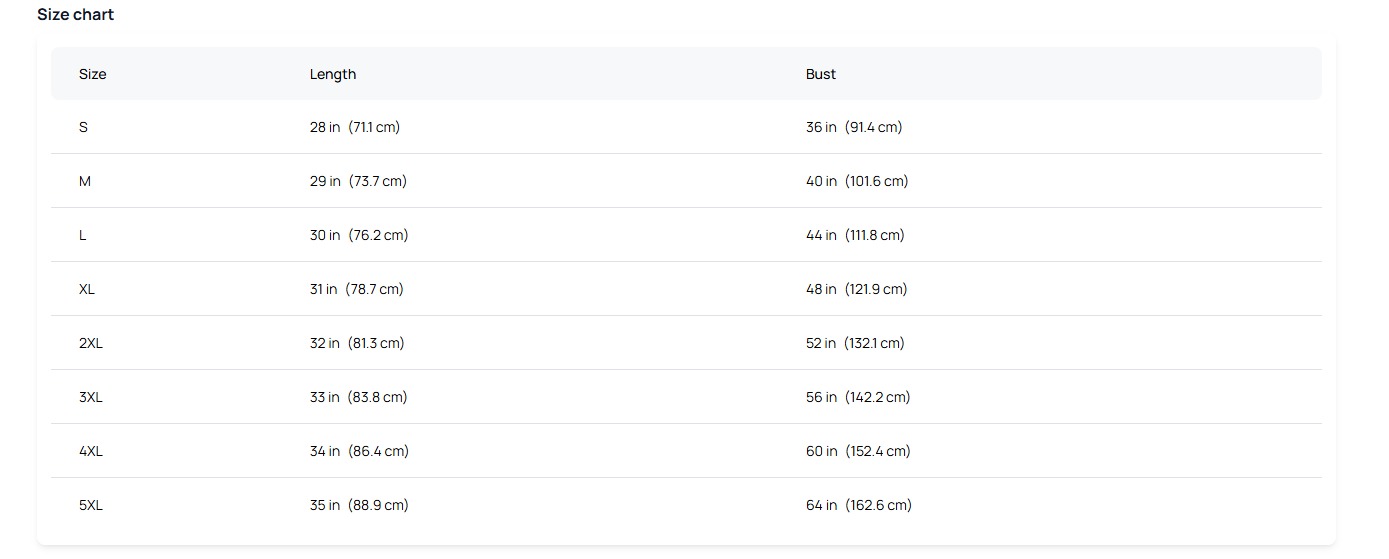Select the 4XL size row label
The width and height of the screenshot is (1389, 559).
point(91,451)
